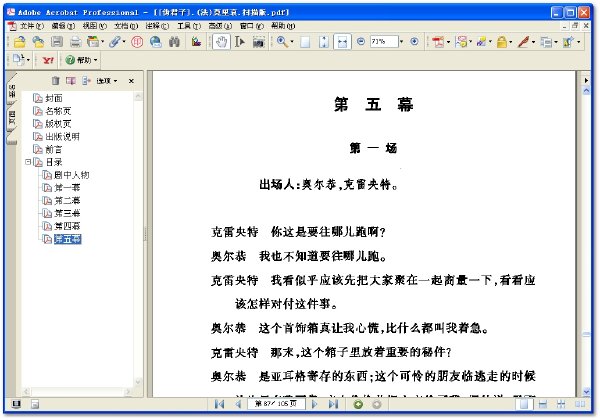Screen dimensions: 600x420
Task: Open the 文件 menu
Action: pyautogui.click(x=32, y=26)
